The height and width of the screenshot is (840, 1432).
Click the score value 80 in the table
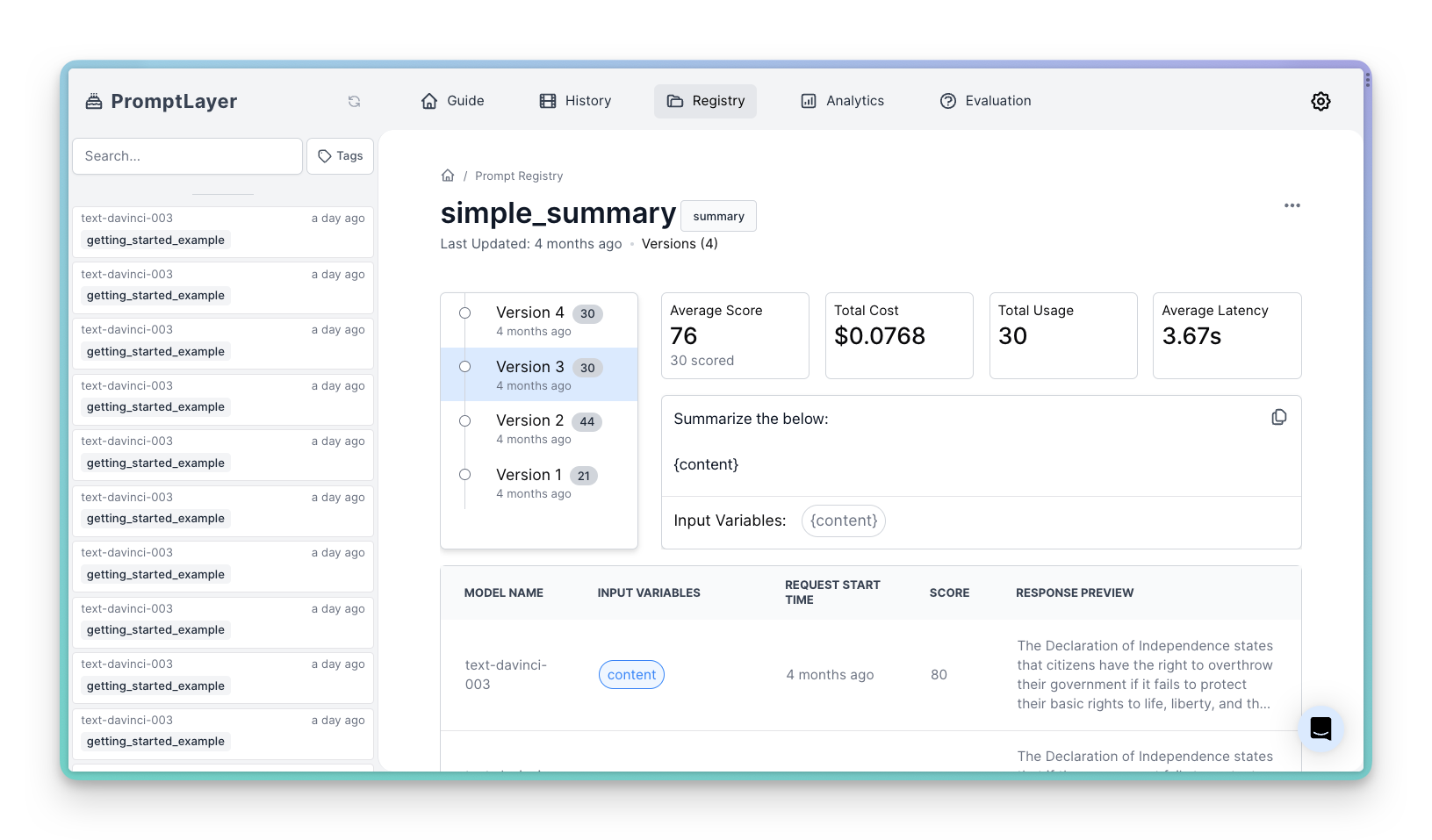pyautogui.click(x=939, y=675)
